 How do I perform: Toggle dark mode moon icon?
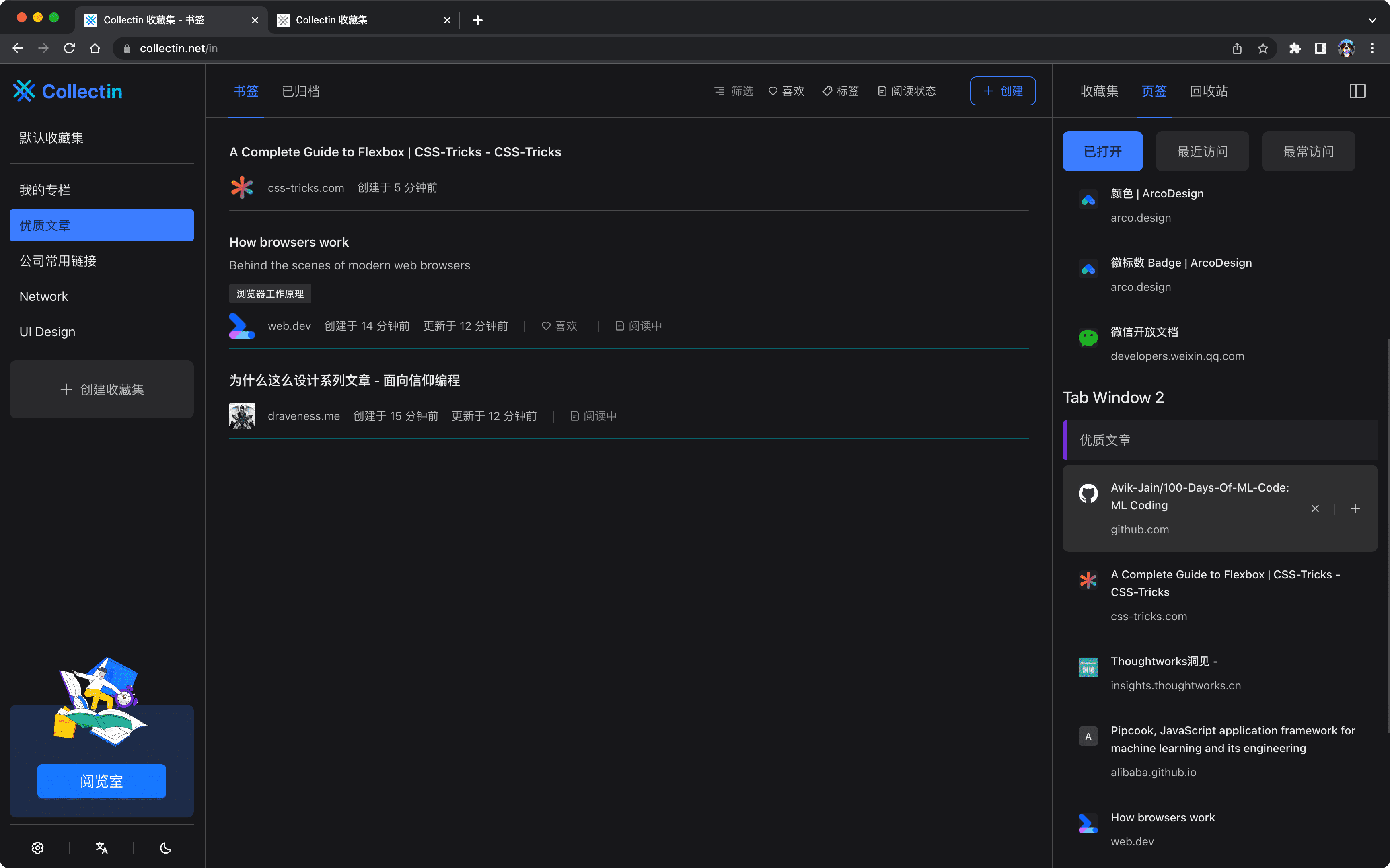pyautogui.click(x=166, y=847)
